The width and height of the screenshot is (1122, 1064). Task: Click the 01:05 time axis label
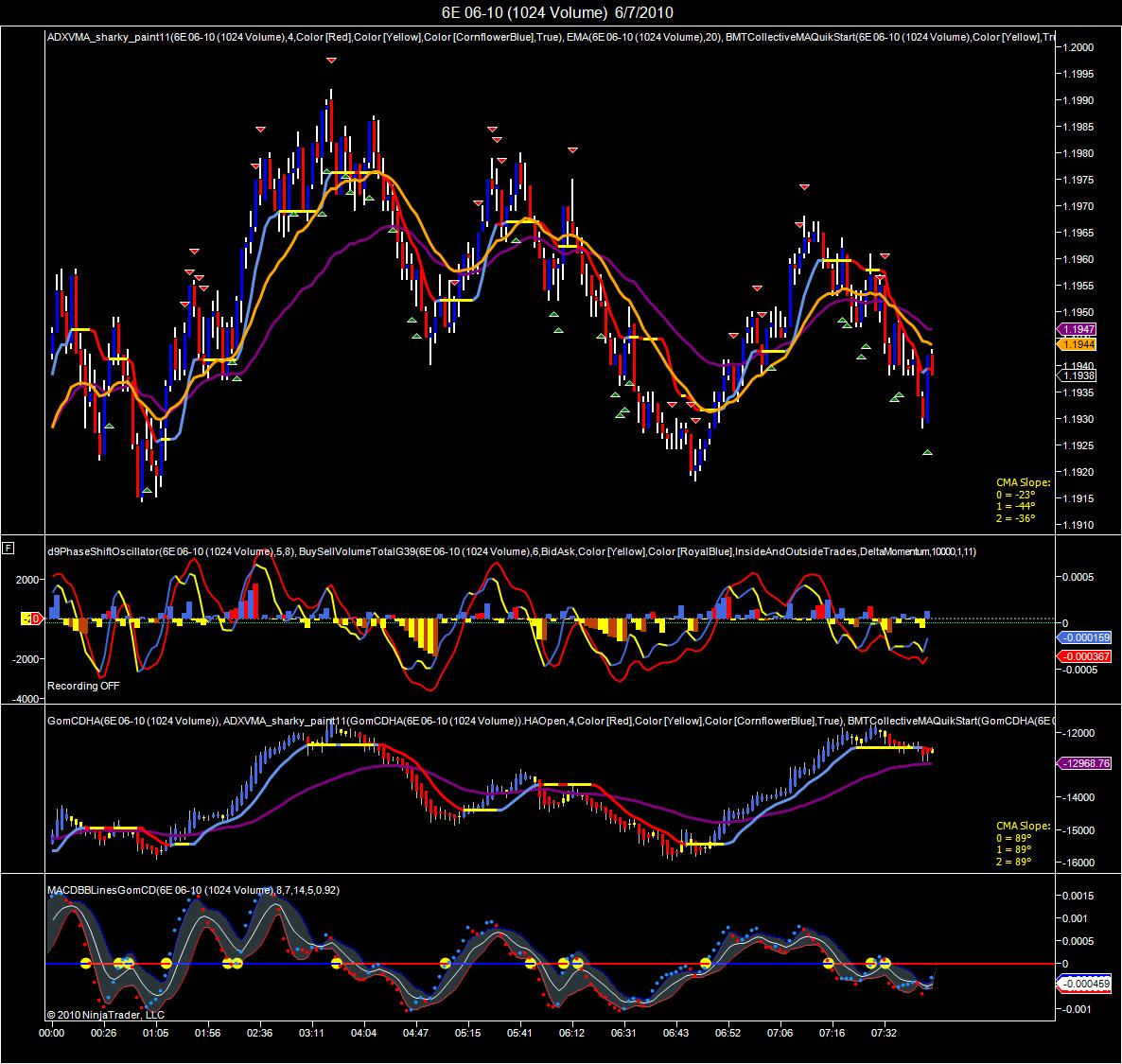pos(155,1033)
